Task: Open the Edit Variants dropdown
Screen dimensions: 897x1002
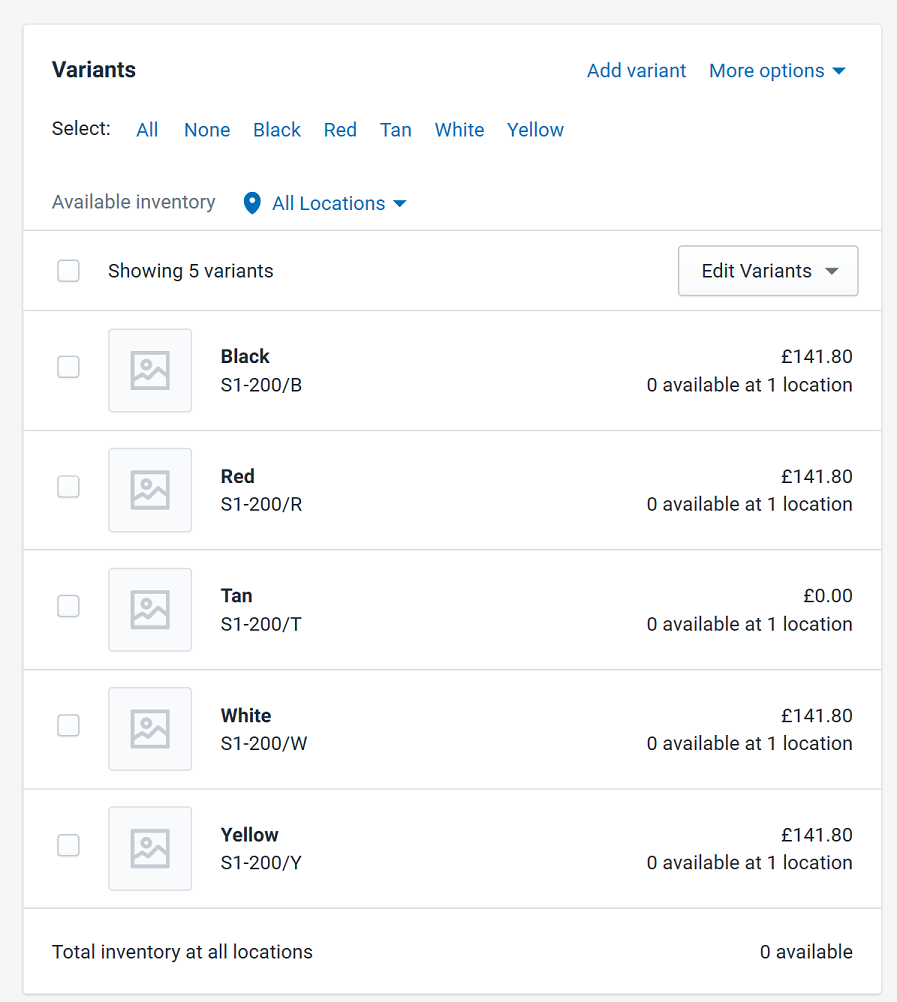Action: (x=768, y=271)
